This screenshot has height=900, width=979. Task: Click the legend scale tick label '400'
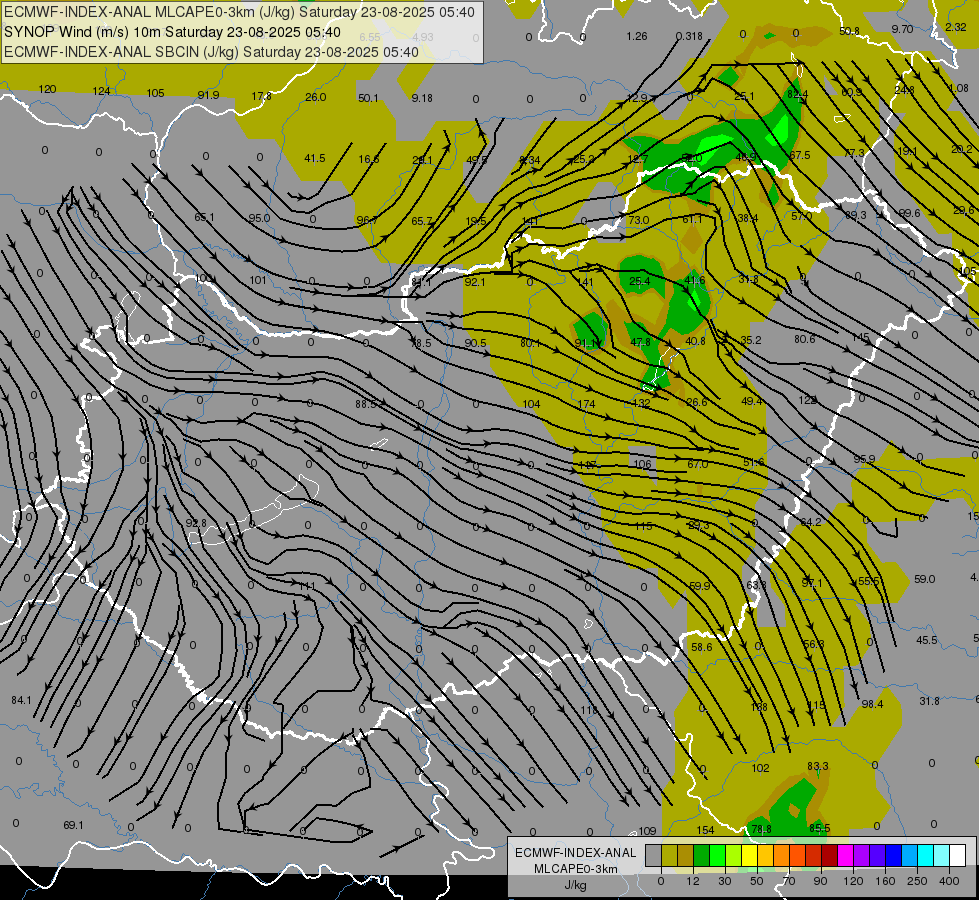[949, 881]
